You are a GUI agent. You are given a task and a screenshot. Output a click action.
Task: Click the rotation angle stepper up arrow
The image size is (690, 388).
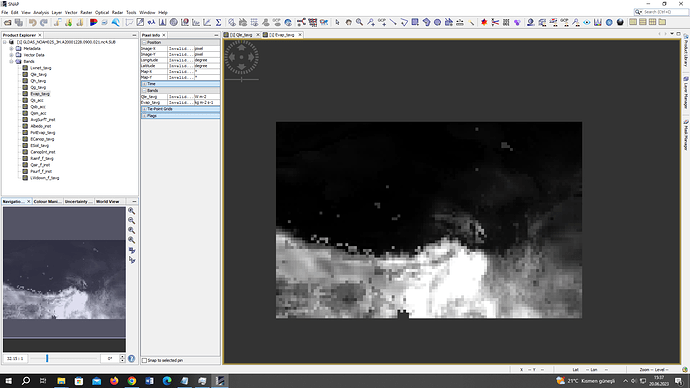tap(122, 356)
